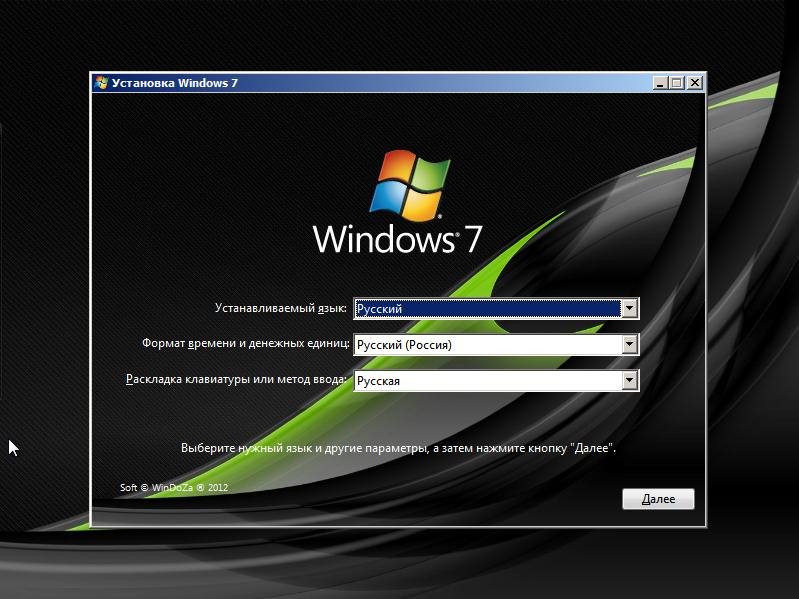Click the Устанавливаемый язык label
799x599 pixels.
[281, 309]
